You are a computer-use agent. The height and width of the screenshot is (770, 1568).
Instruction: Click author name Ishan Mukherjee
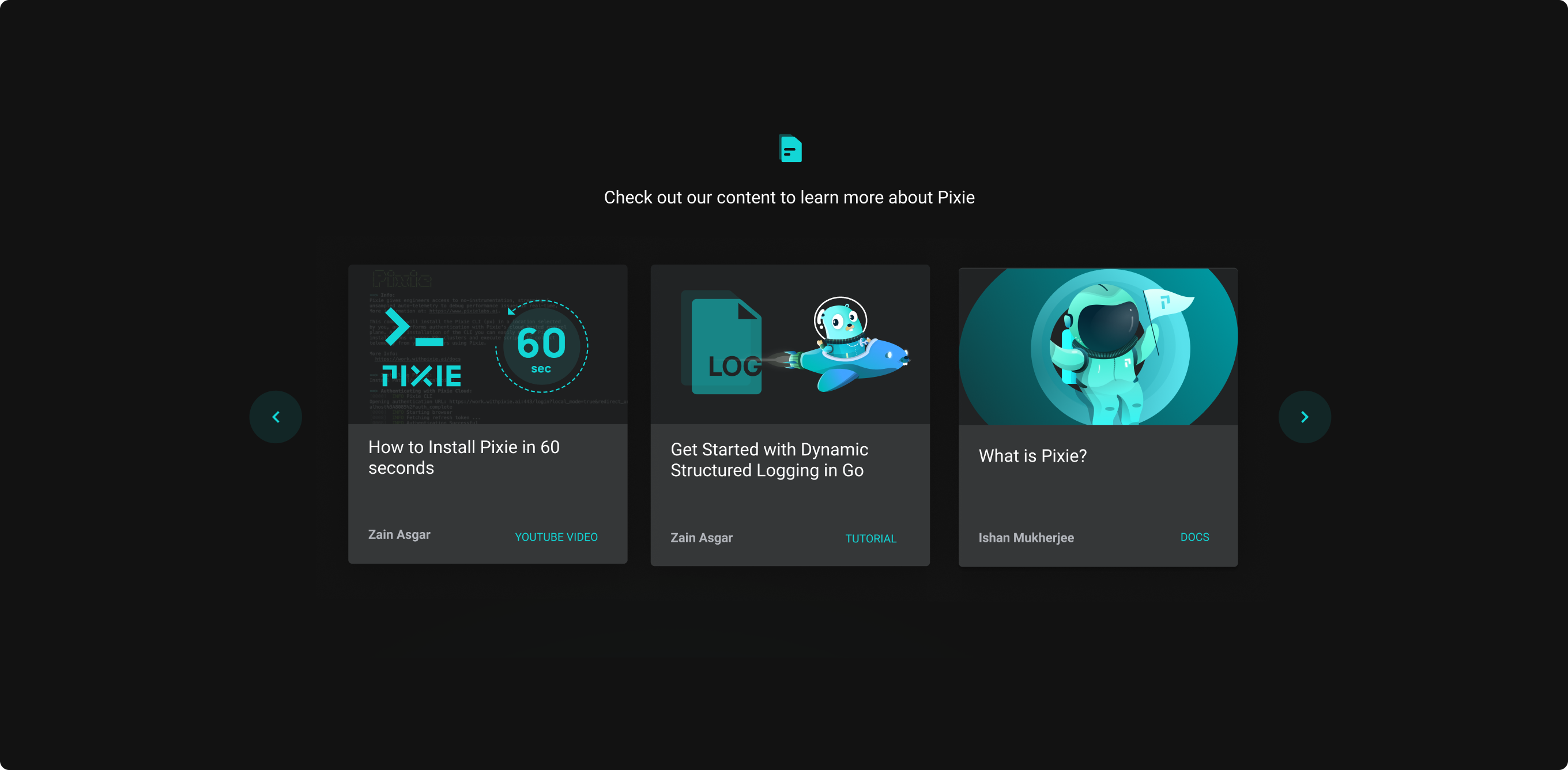[x=1026, y=538]
